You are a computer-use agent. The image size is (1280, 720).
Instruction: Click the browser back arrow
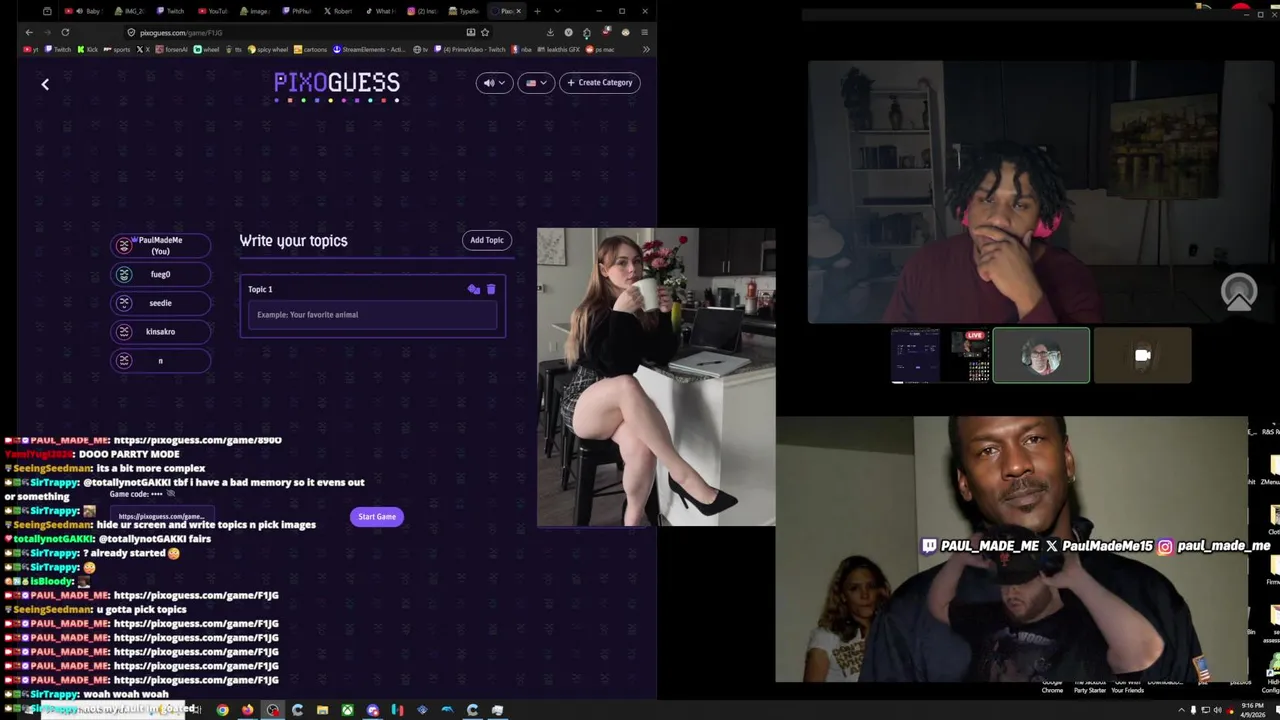tap(29, 32)
